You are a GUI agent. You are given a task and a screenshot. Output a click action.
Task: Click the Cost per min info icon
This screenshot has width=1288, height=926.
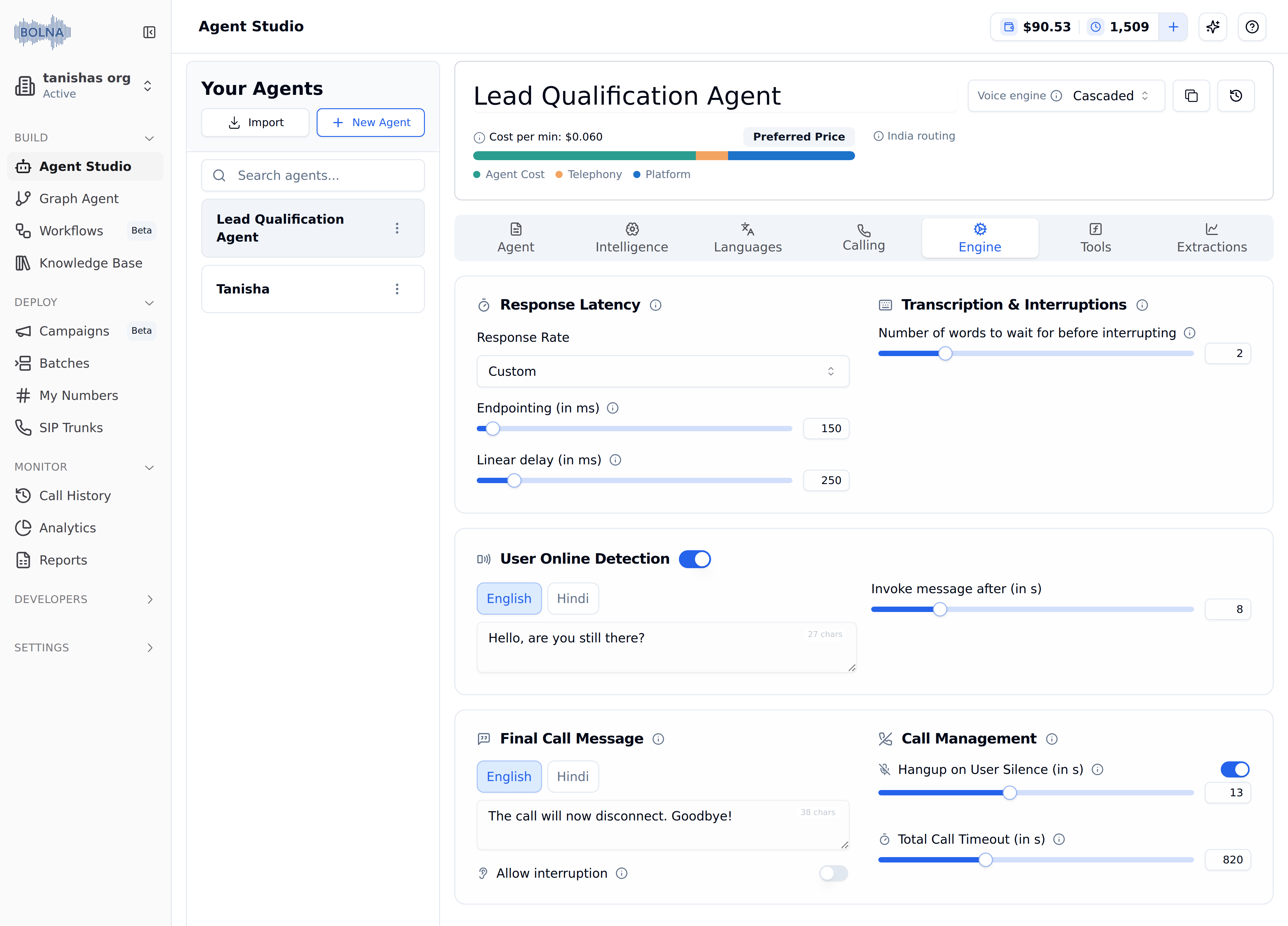coord(479,137)
